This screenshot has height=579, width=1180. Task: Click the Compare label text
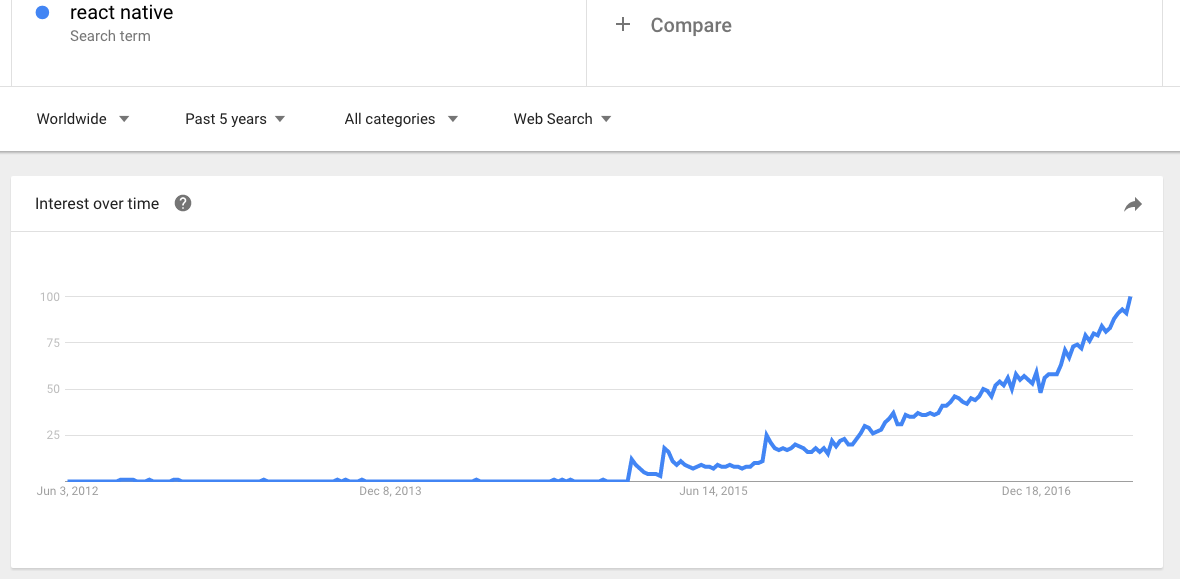[x=691, y=25]
